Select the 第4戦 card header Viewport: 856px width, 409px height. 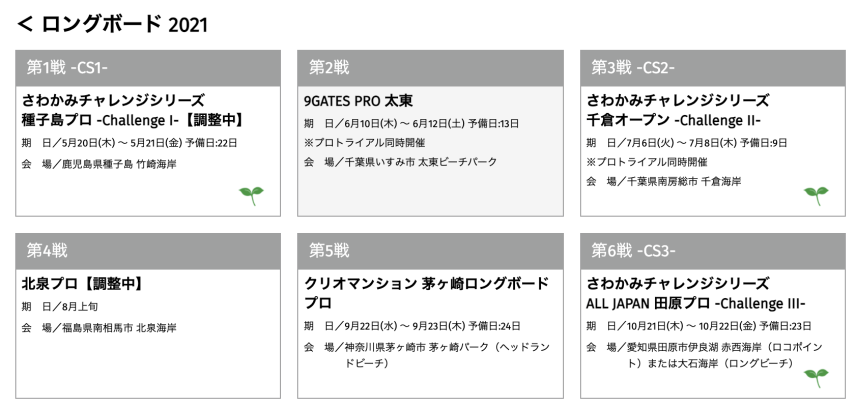148,251
